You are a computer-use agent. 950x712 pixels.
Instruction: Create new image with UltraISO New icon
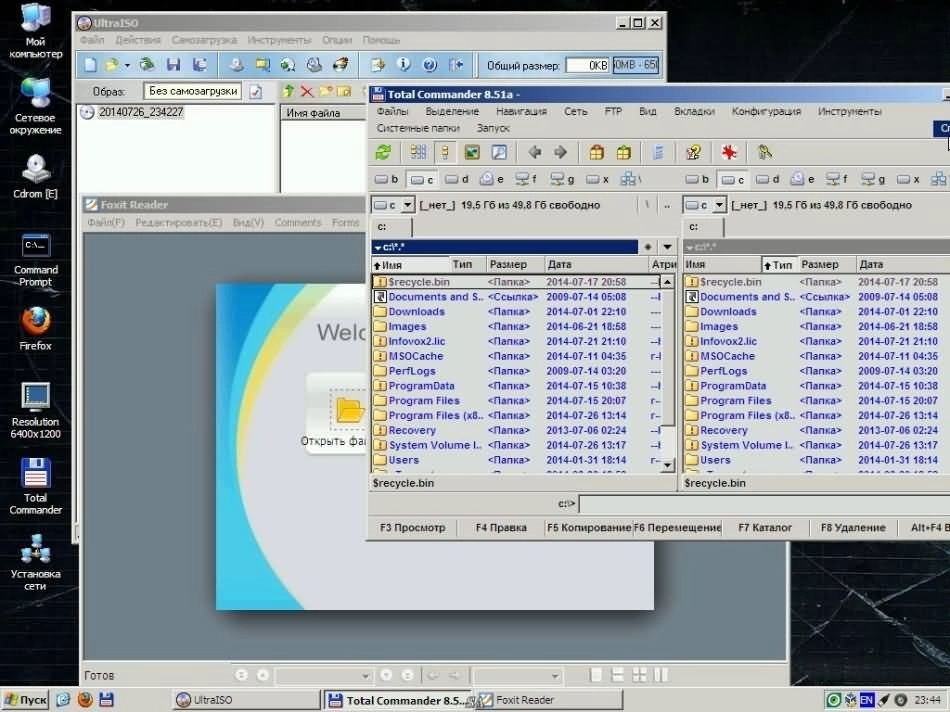click(x=90, y=65)
